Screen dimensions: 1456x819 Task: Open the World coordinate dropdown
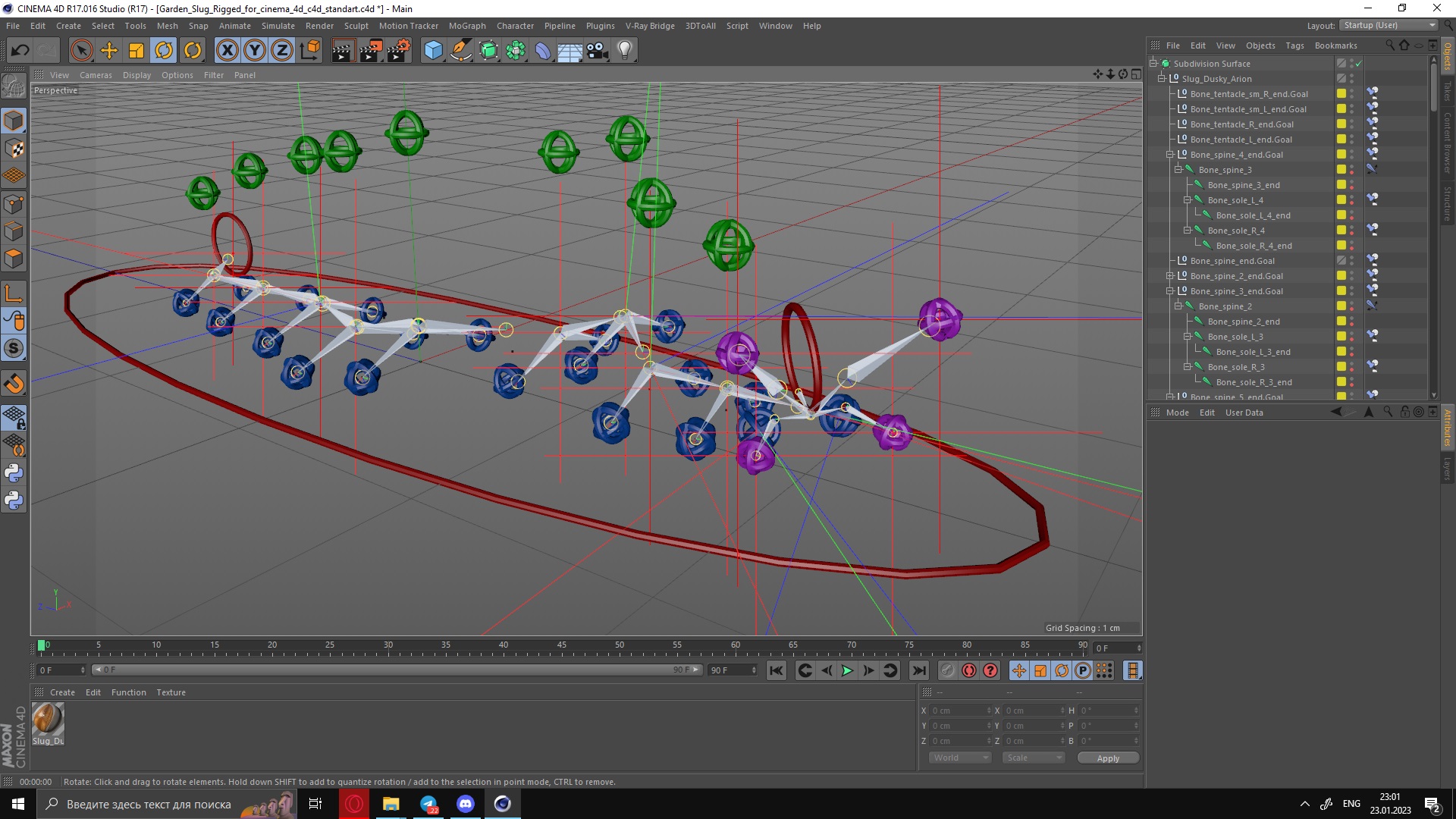[x=960, y=758]
